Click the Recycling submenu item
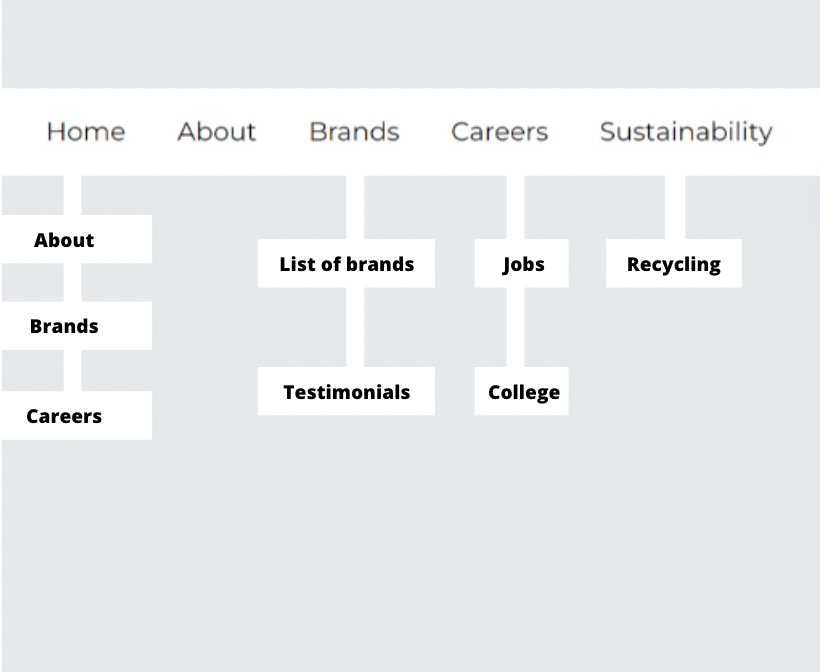 tap(673, 264)
